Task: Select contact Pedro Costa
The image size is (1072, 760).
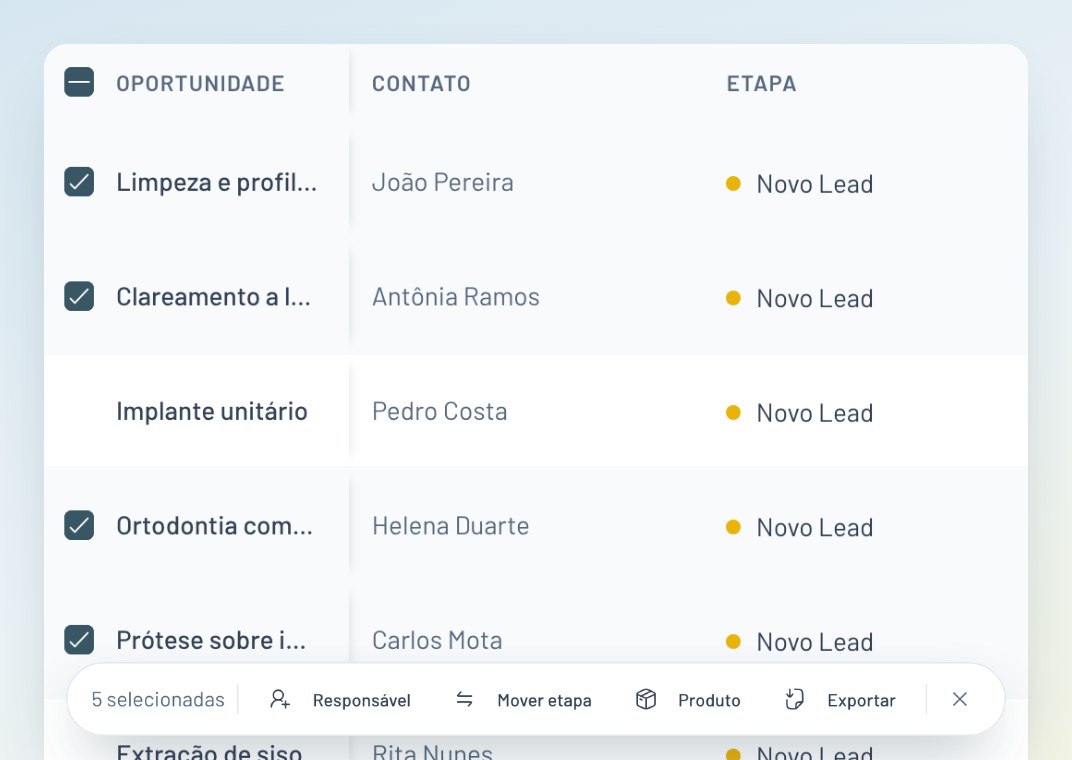Action: (x=440, y=411)
